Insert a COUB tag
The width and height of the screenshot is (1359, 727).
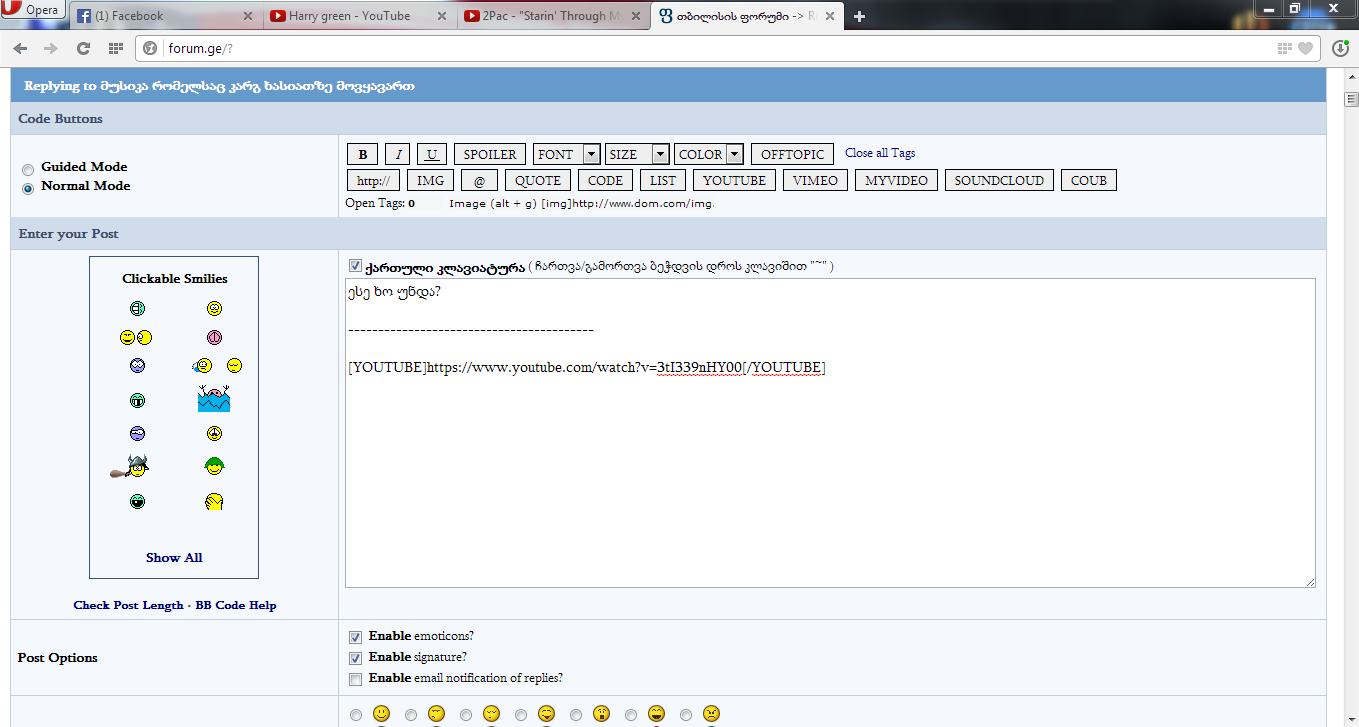coord(1089,181)
